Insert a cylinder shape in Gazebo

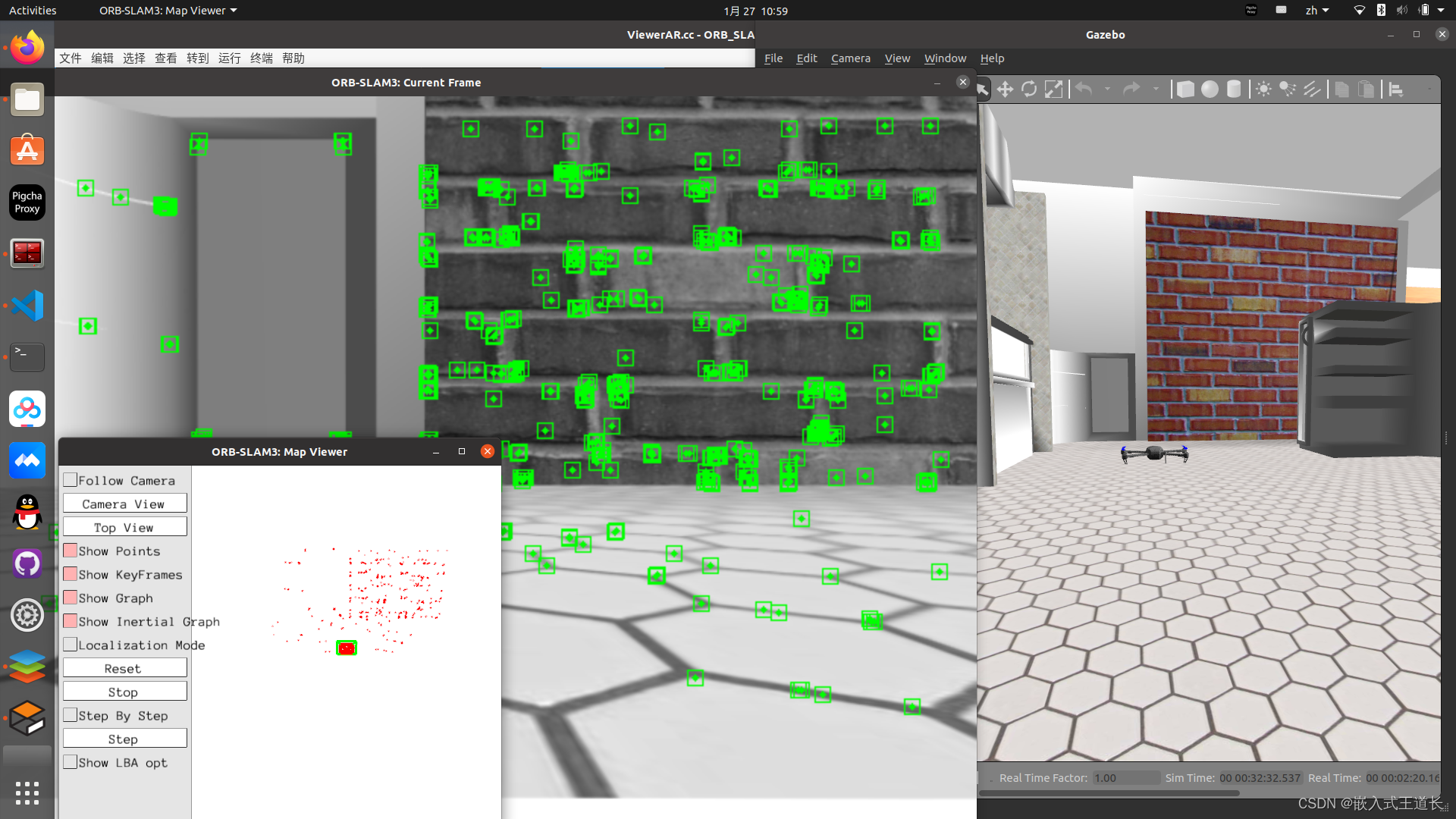1234,89
